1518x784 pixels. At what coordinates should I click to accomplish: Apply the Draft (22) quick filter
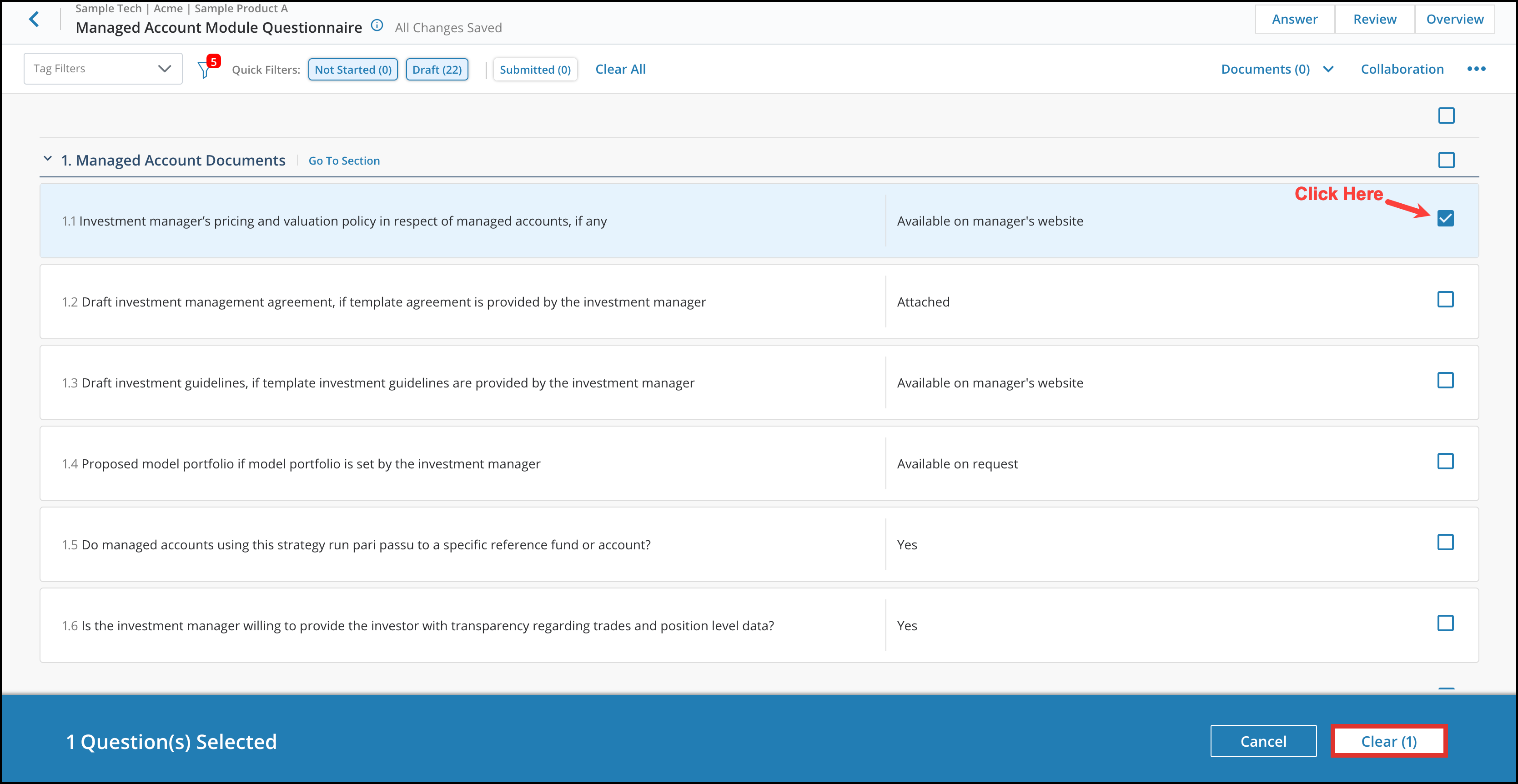click(437, 69)
